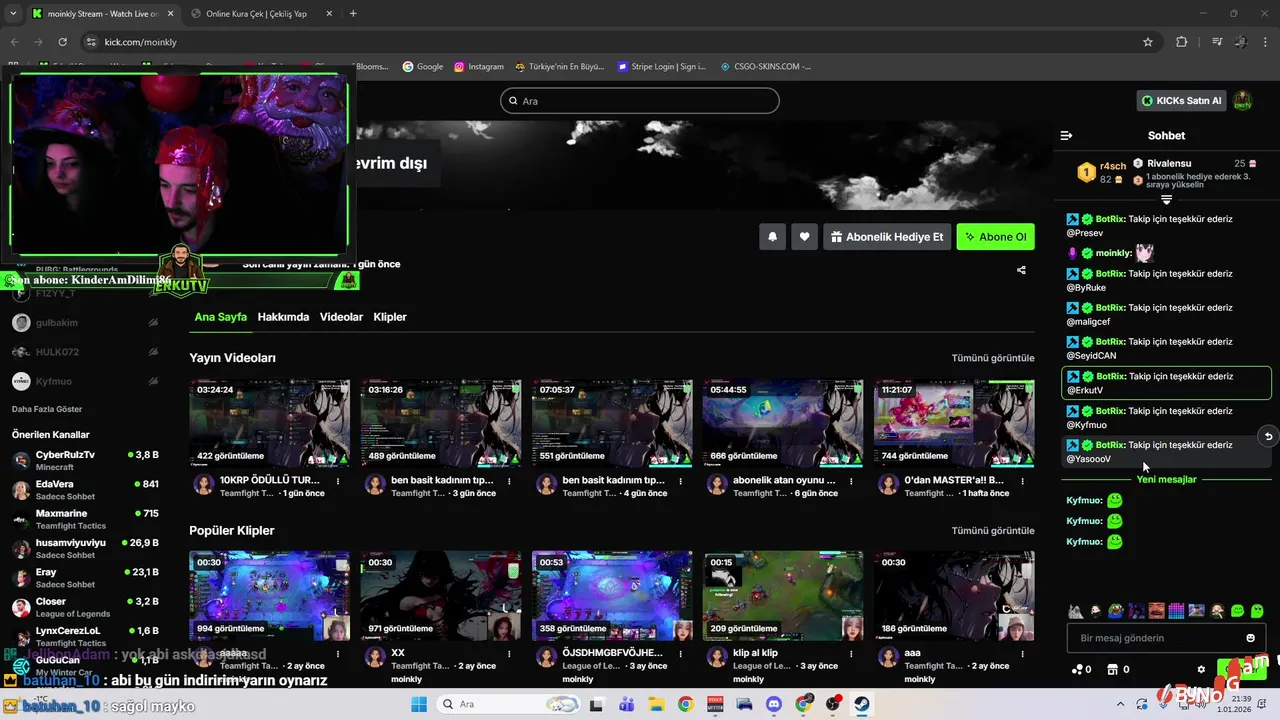Open the emoji picker in message box

pyautogui.click(x=1250, y=638)
